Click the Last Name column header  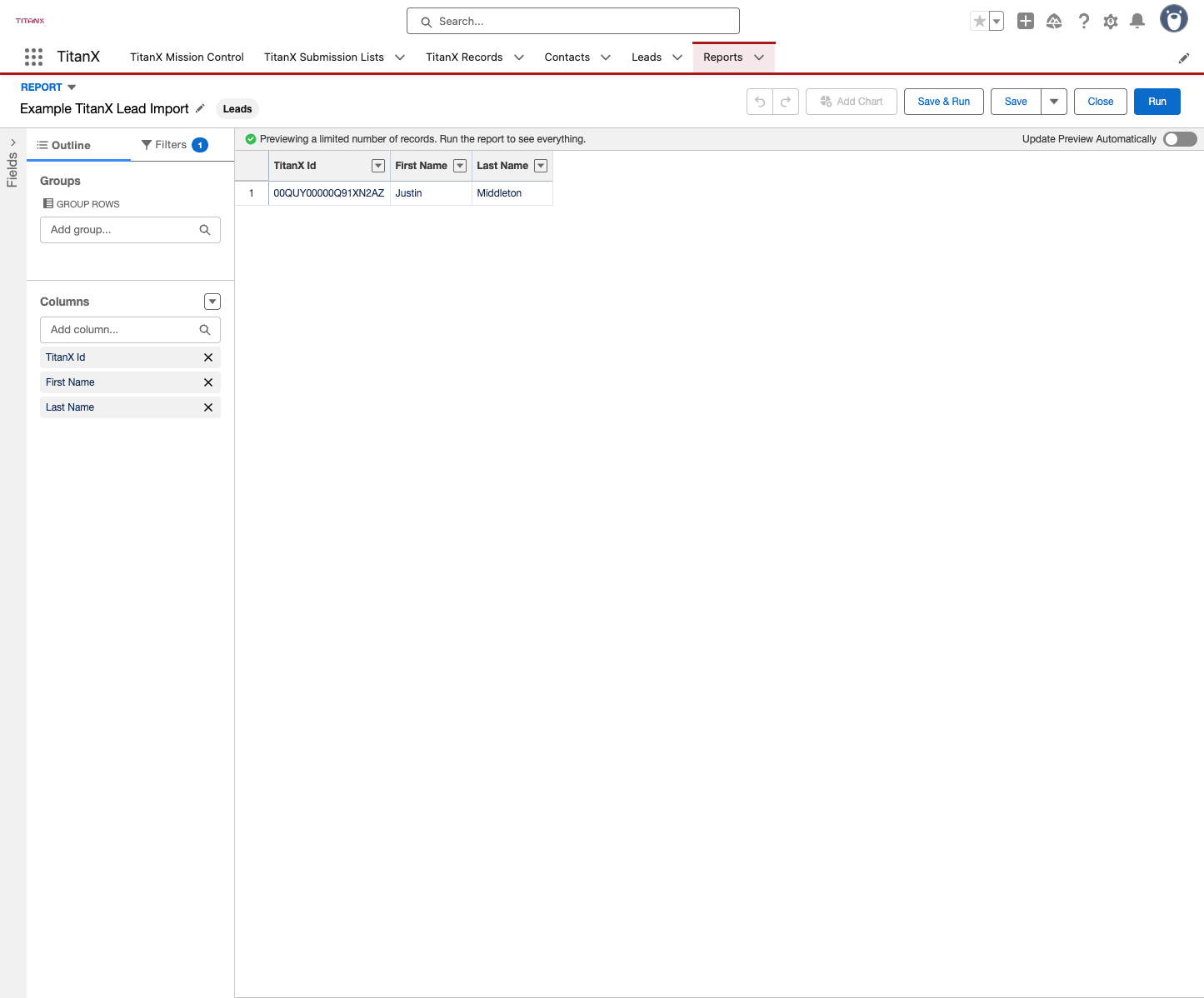pyautogui.click(x=512, y=166)
